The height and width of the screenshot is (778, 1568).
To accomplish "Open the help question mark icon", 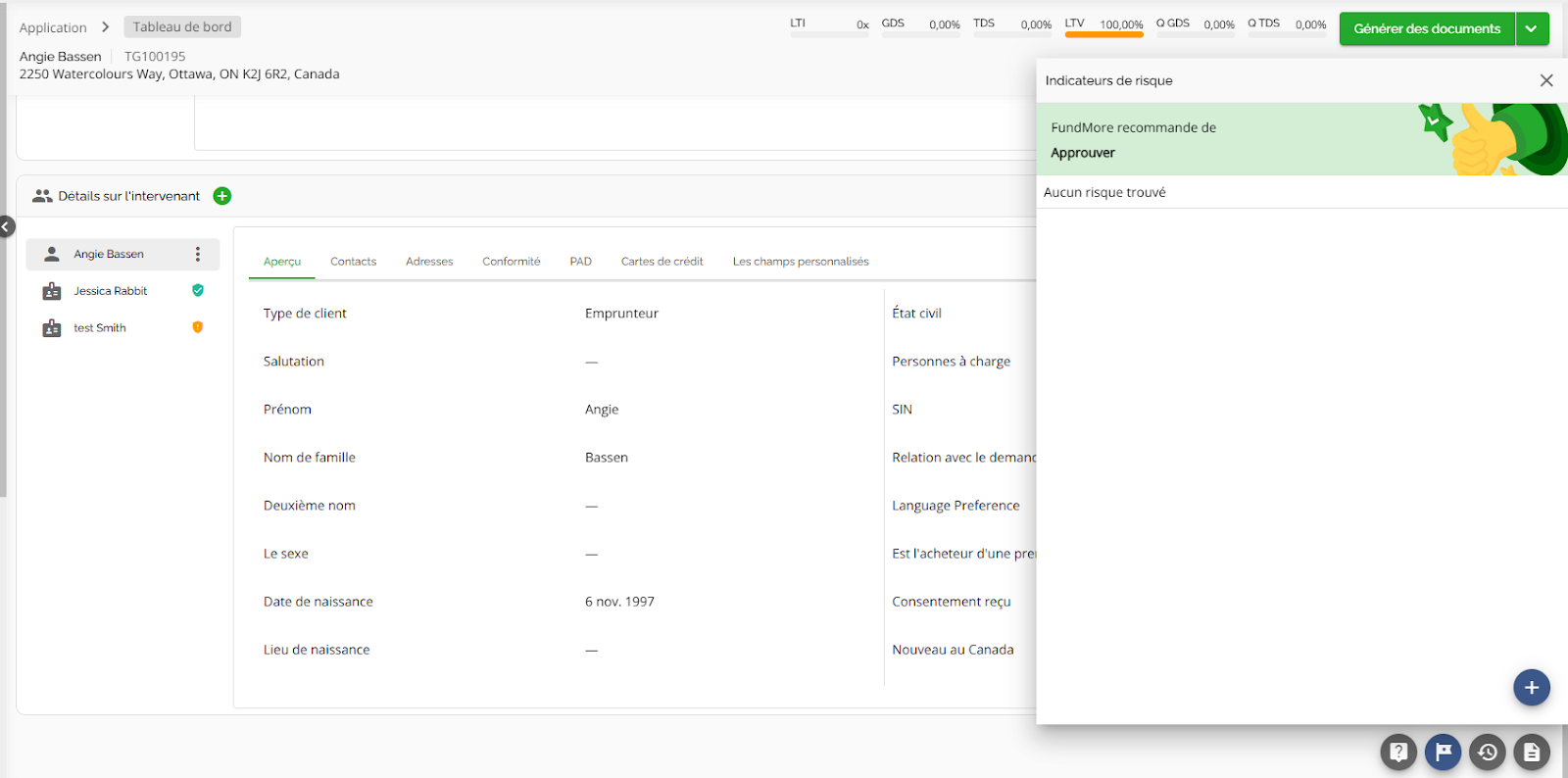I will point(1398,753).
